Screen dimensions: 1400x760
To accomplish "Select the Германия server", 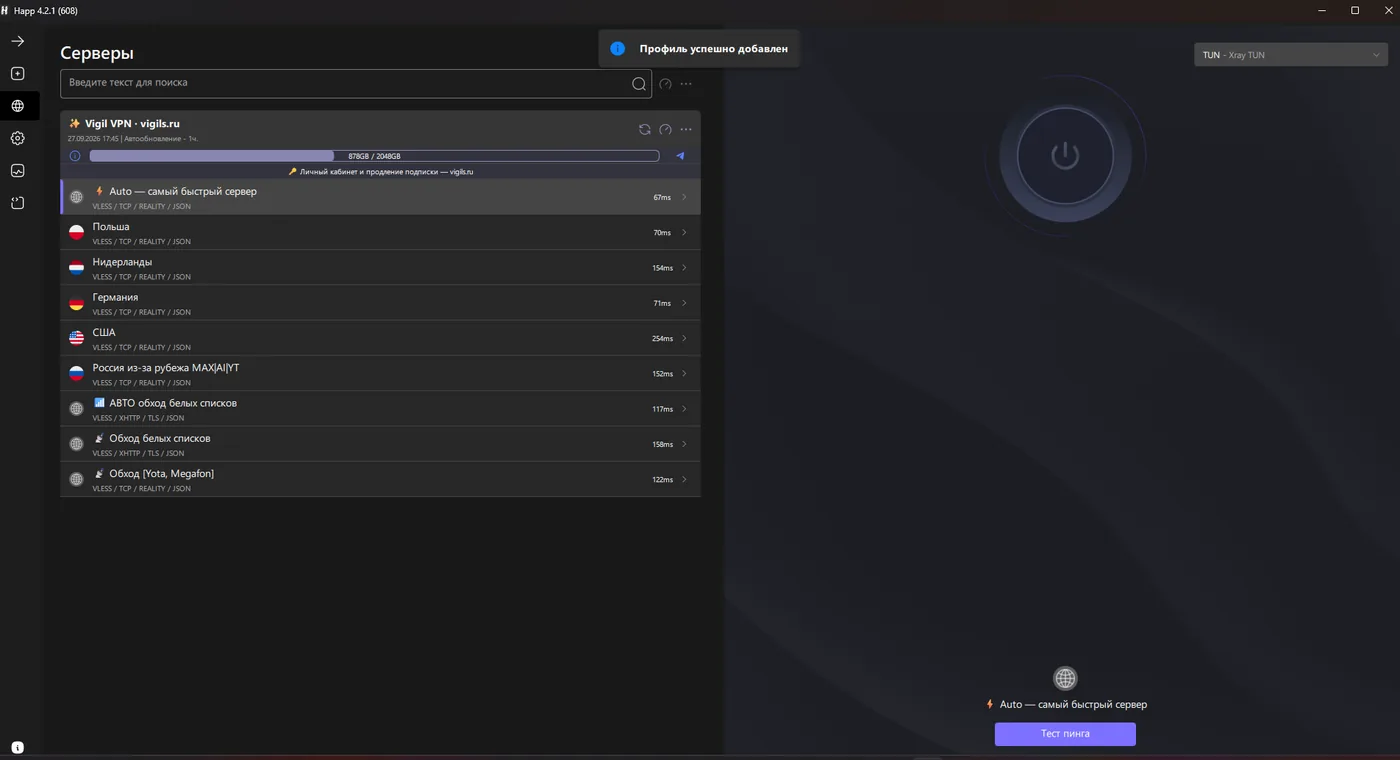I will (x=380, y=303).
